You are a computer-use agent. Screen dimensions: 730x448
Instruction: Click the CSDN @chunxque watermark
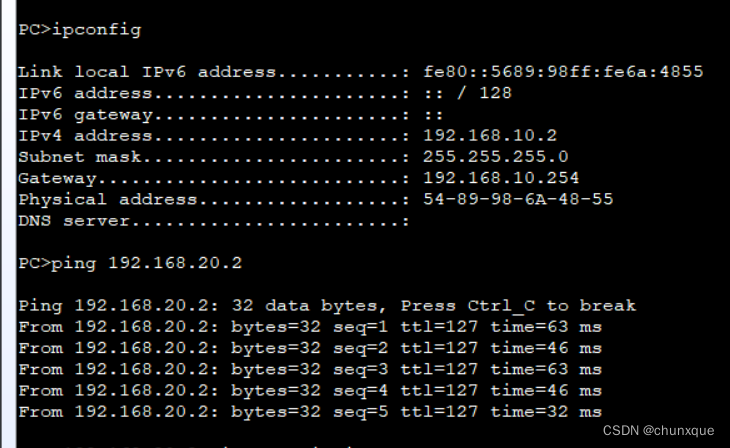(658, 430)
